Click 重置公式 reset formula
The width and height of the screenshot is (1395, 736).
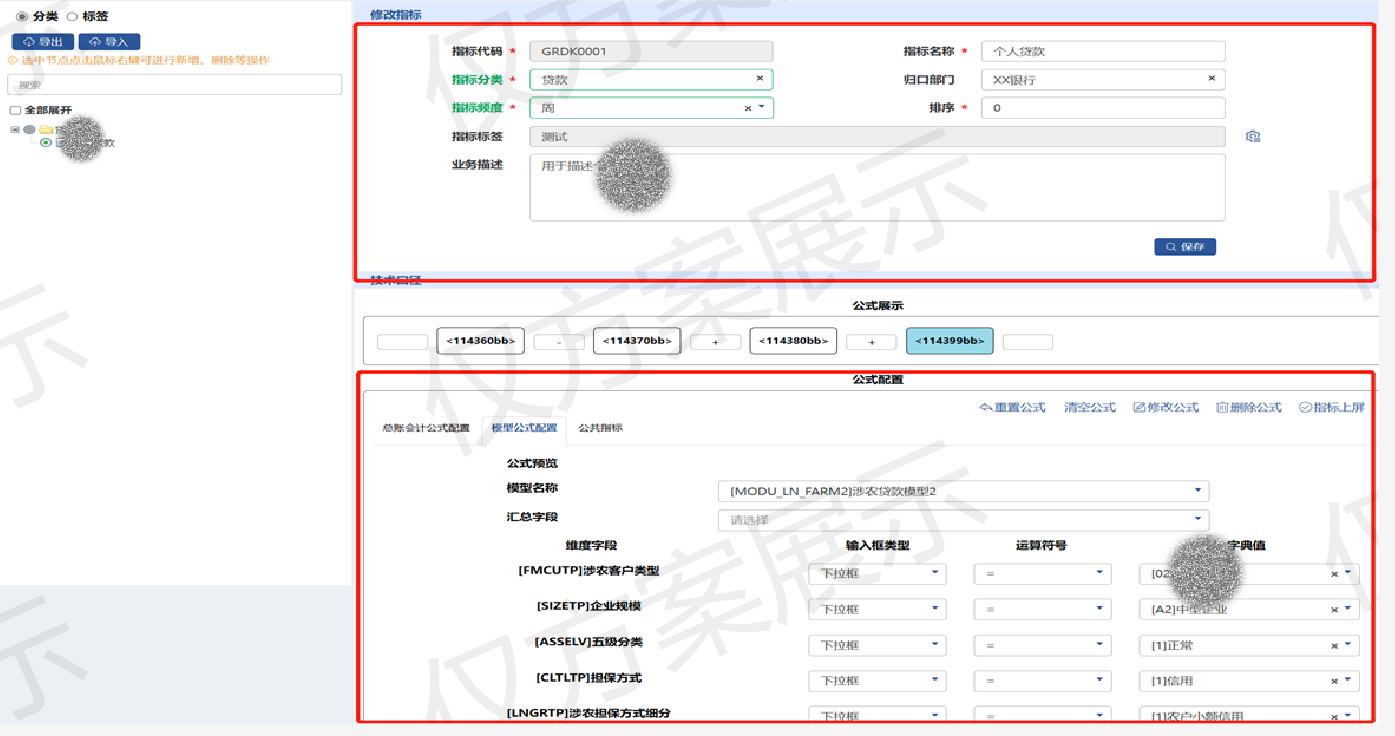coord(1012,407)
